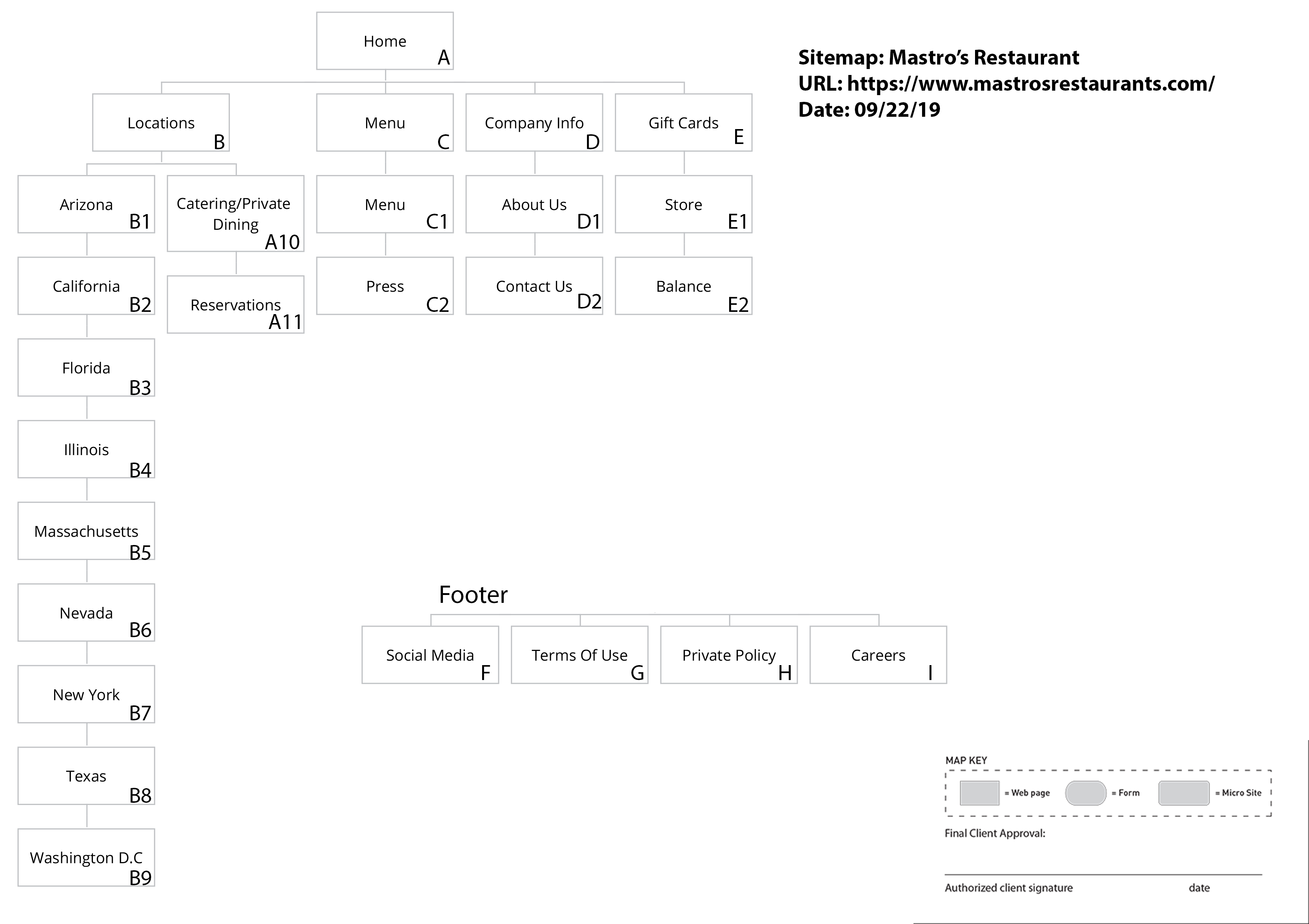Click the Press page box C2
Screen dimensions: 1309x924
point(385,286)
